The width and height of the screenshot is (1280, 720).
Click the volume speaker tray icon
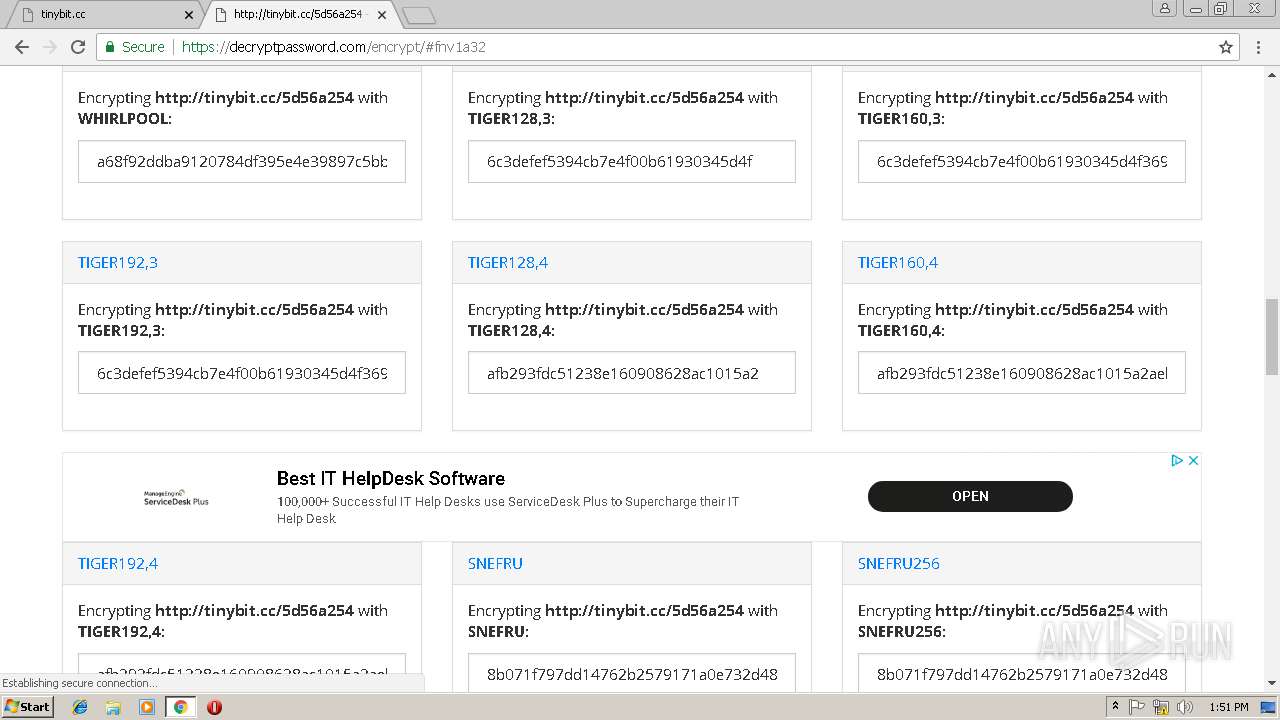tap(1183, 707)
